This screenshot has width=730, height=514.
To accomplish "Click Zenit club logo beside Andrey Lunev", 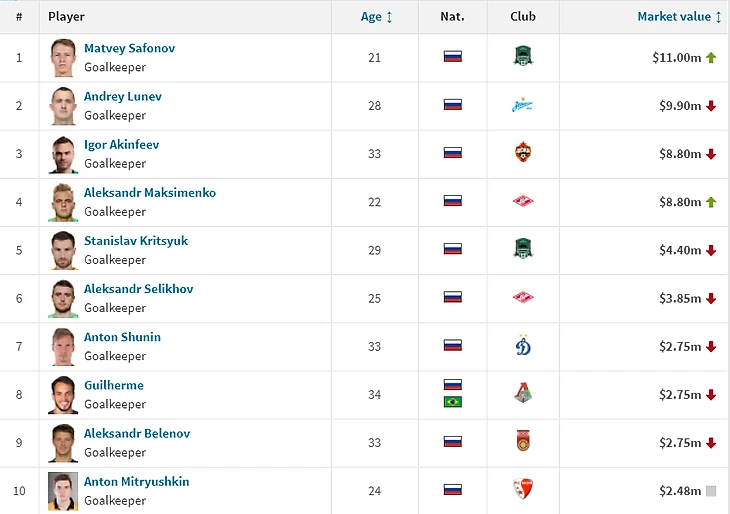I will [523, 105].
